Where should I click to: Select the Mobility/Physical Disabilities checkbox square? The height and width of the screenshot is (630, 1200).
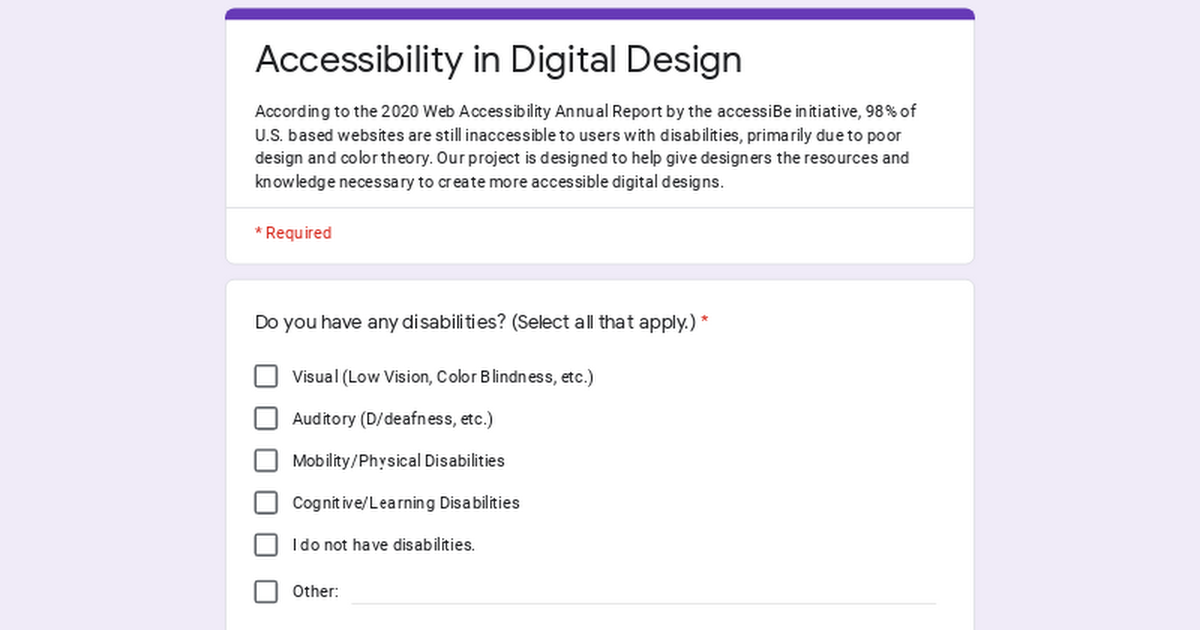tap(266, 460)
